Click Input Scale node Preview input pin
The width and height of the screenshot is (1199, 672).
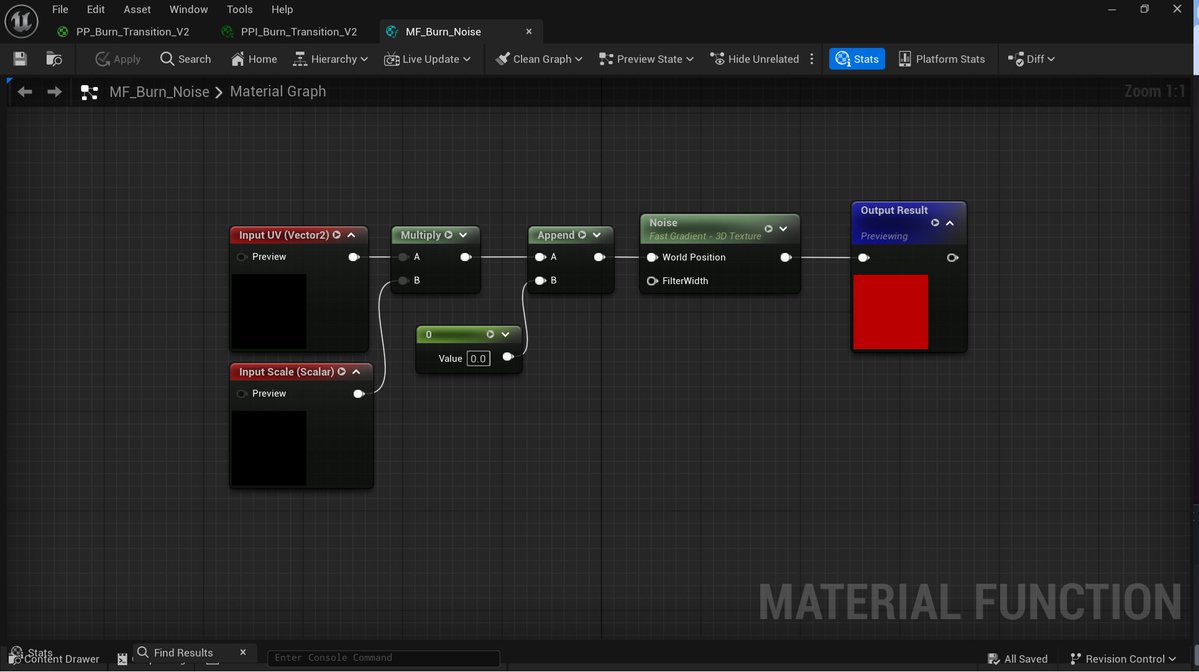click(242, 394)
